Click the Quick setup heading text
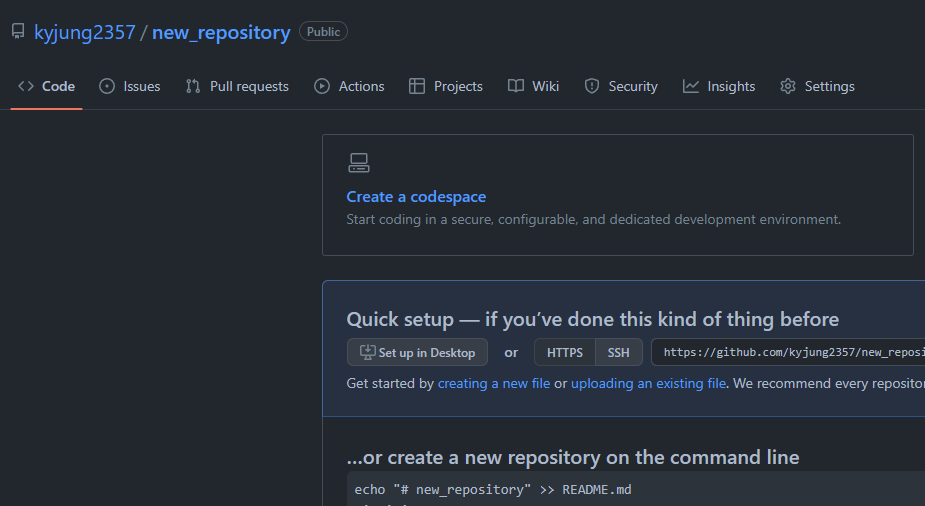The image size is (925, 506). pos(593,319)
